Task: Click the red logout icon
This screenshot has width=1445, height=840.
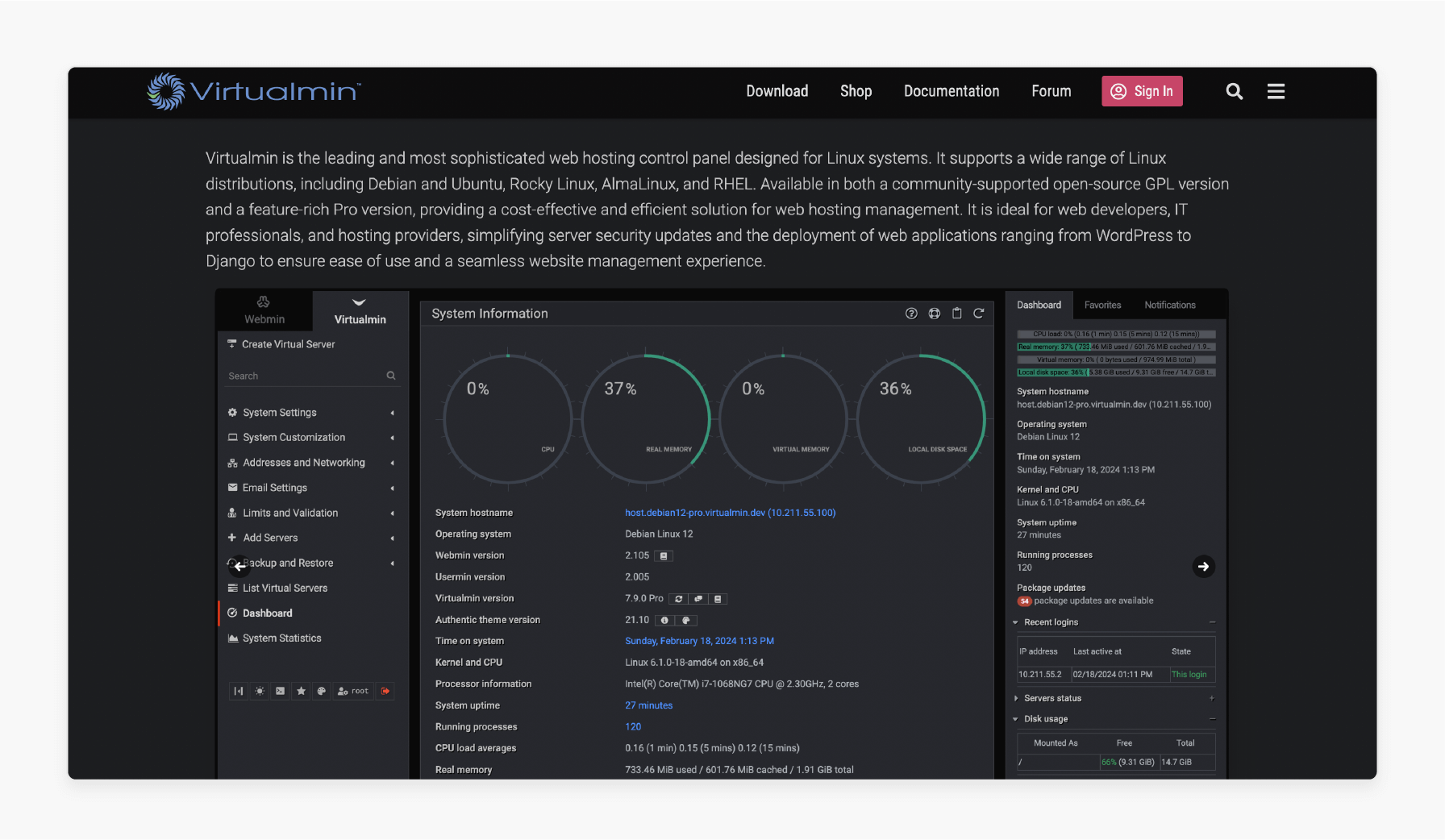Action: tap(385, 691)
